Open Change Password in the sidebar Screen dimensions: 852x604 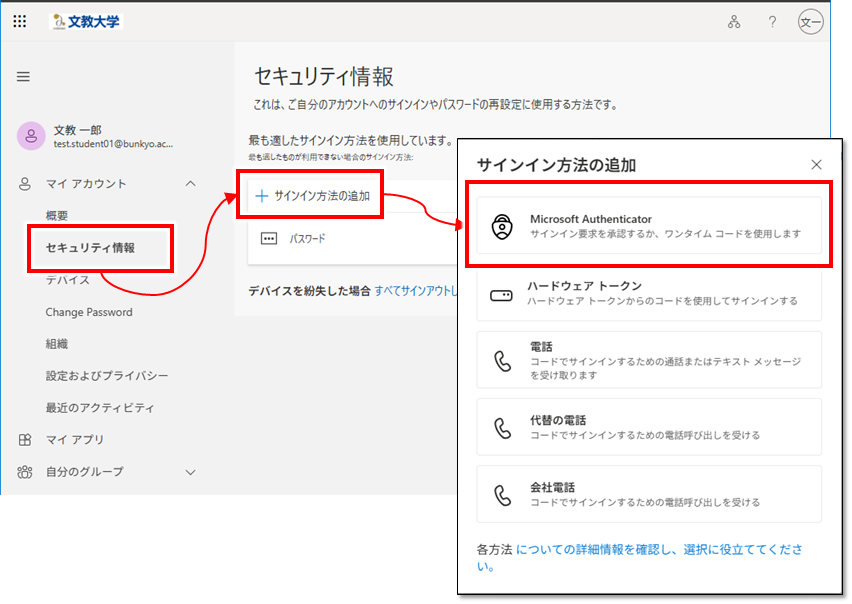pos(89,312)
